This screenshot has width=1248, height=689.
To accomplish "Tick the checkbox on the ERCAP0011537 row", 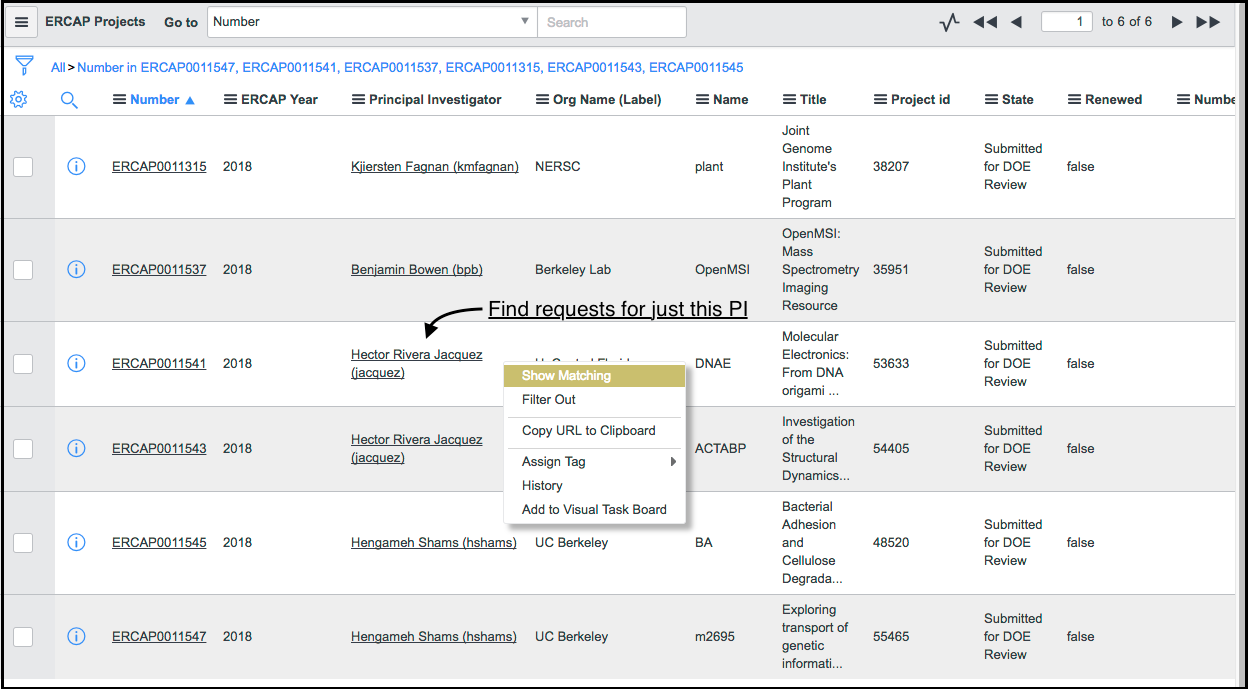I will click(x=24, y=269).
